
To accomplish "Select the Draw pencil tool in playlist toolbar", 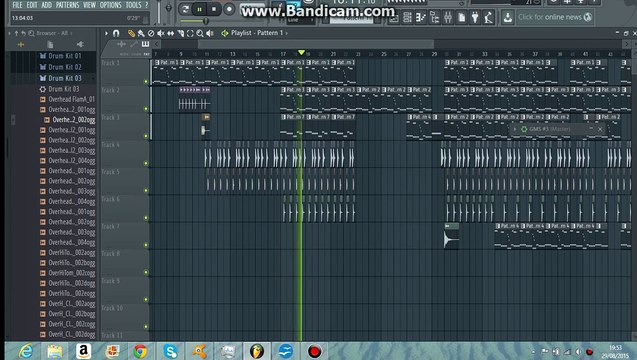I will (131, 33).
